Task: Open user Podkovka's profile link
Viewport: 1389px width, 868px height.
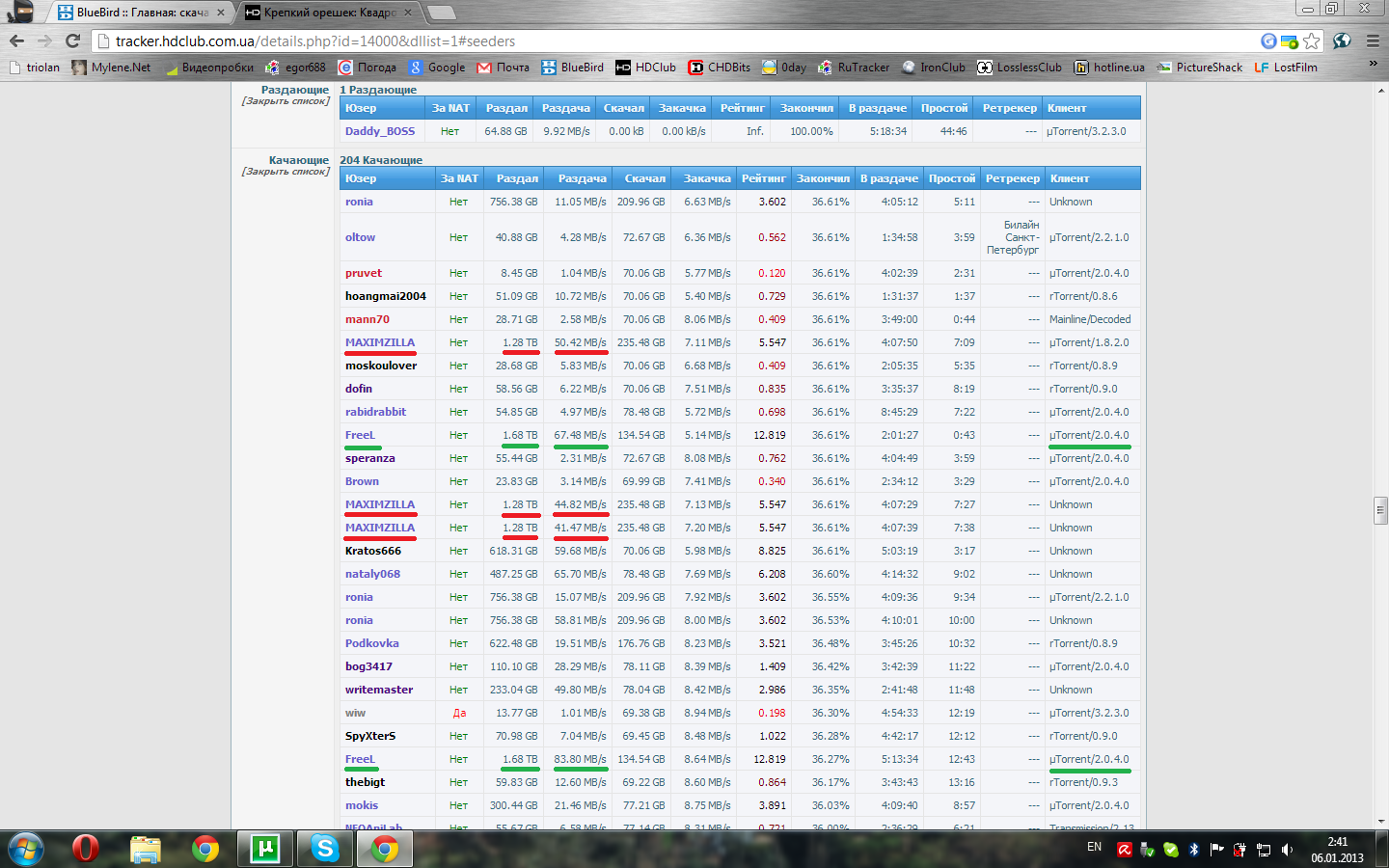Action: click(x=371, y=643)
